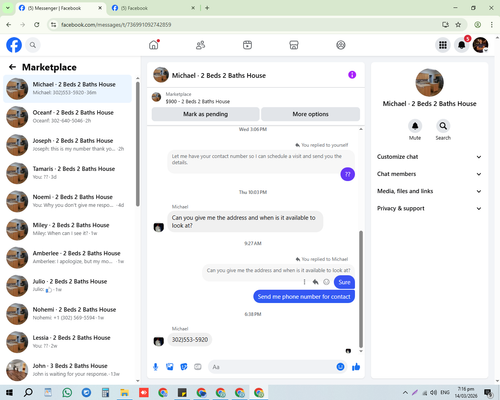Reply to the Sure message arrow icon
Screen dimensions: 500x400
click(x=315, y=282)
